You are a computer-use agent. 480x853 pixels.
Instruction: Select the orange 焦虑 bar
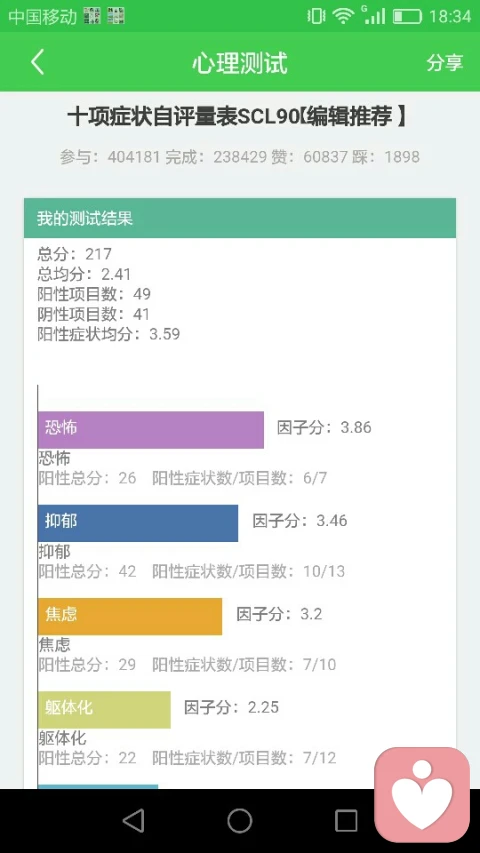[130, 616]
